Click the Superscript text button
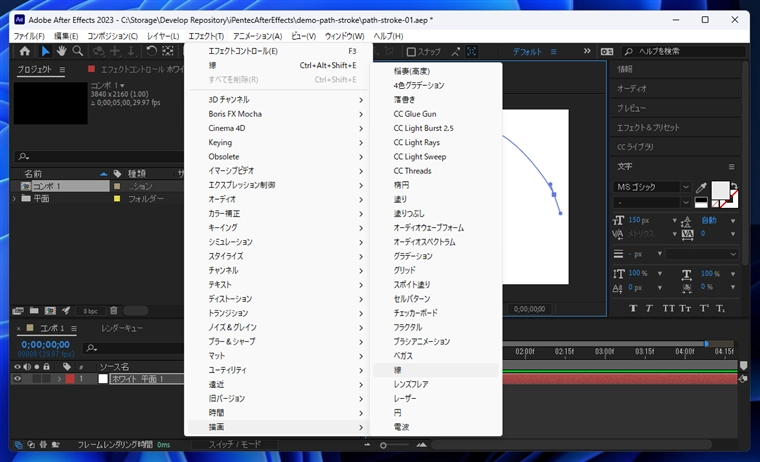760x462 pixels. 704,308
